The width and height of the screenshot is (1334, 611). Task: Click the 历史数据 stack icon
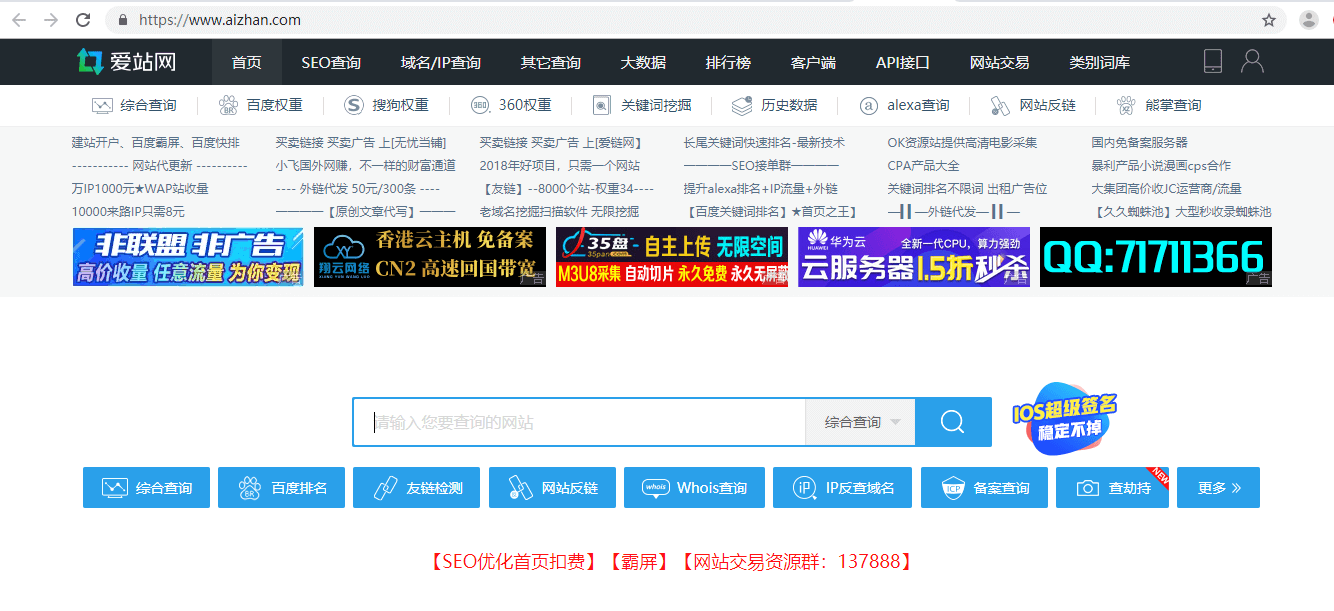742,105
